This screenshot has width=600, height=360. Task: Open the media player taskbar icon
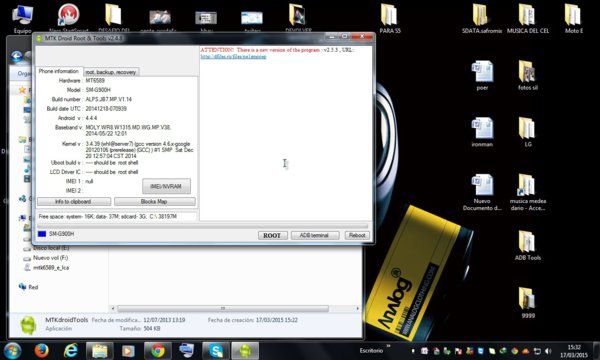tap(128, 351)
